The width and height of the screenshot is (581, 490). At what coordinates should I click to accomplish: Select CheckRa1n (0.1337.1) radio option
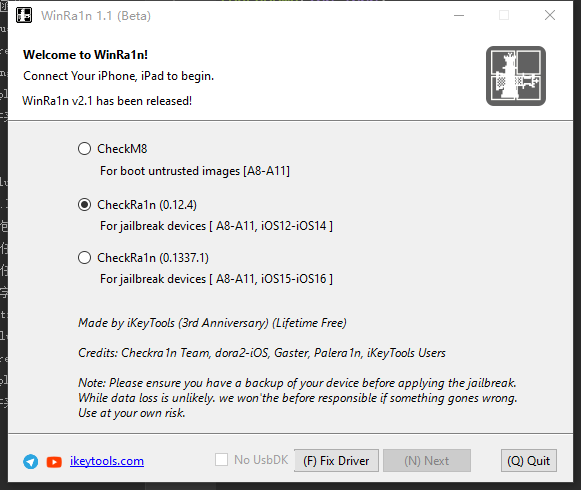(84, 258)
